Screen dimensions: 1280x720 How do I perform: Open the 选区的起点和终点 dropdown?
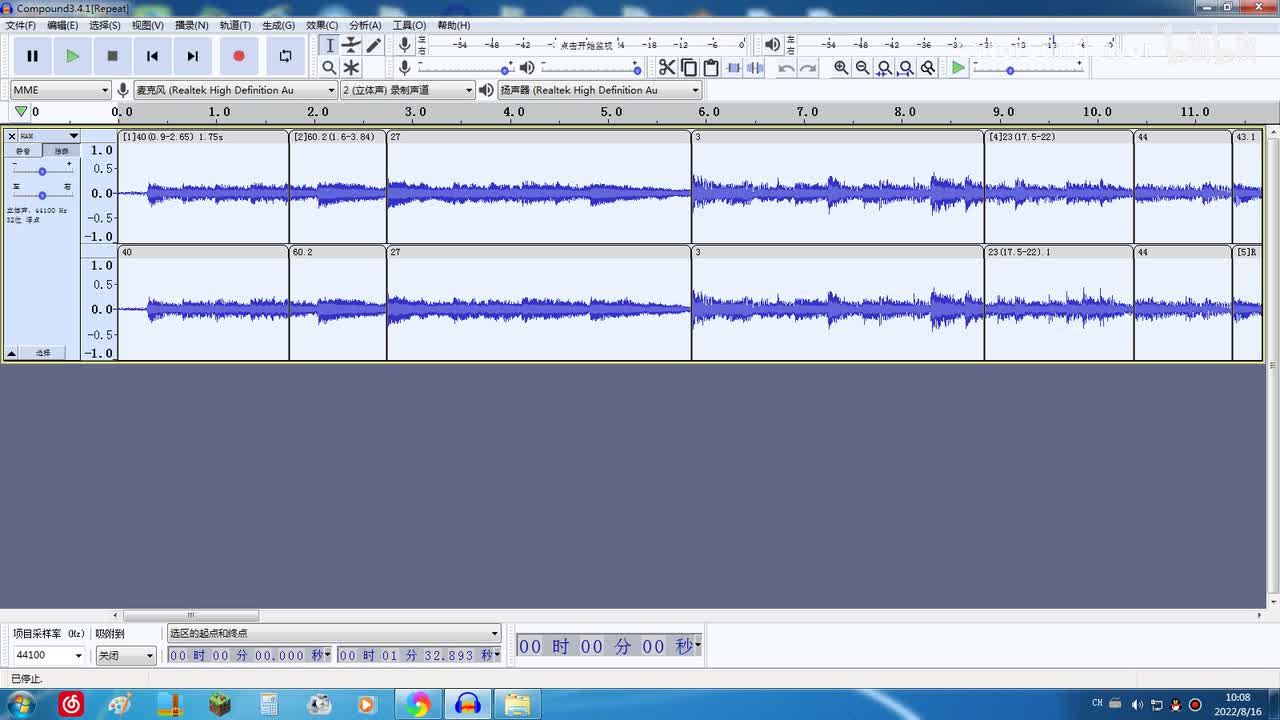(334, 633)
